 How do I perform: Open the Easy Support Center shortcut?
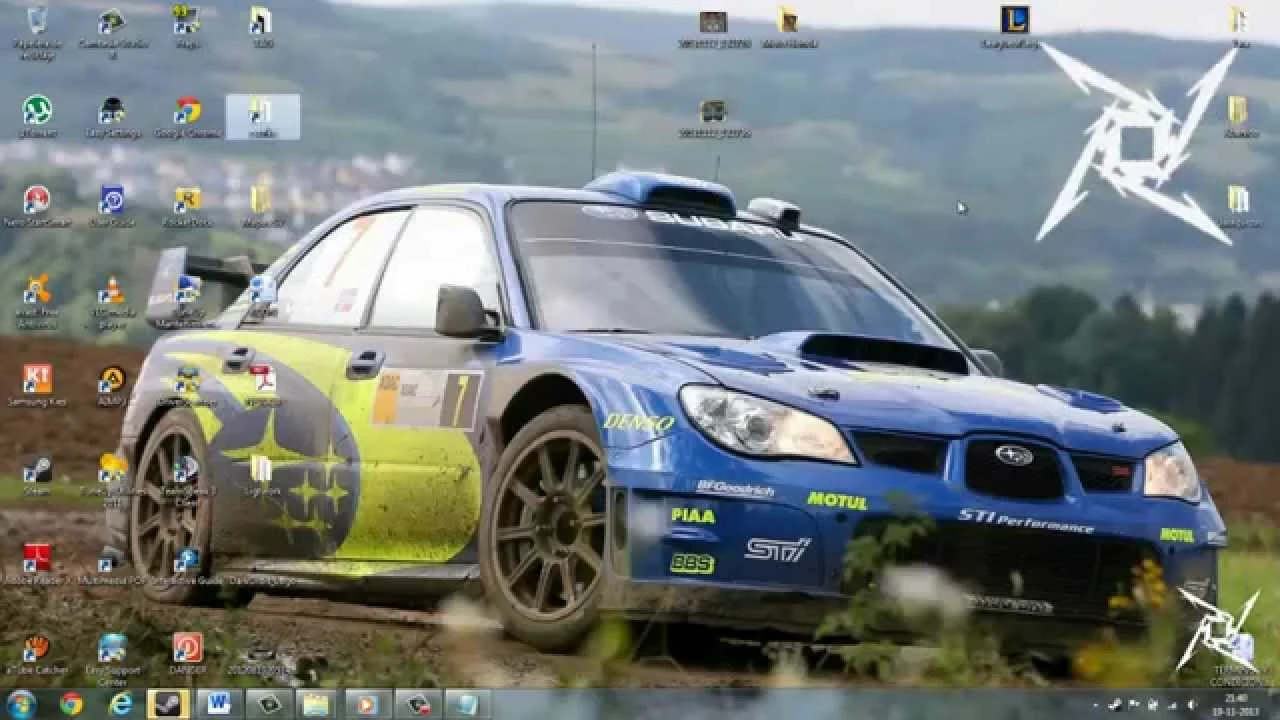(x=112, y=658)
